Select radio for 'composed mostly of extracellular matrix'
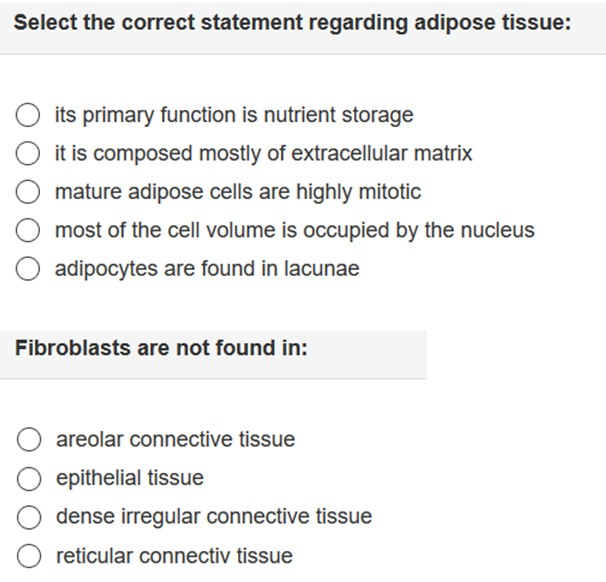Image resolution: width=606 pixels, height=582 pixels. [x=30, y=154]
